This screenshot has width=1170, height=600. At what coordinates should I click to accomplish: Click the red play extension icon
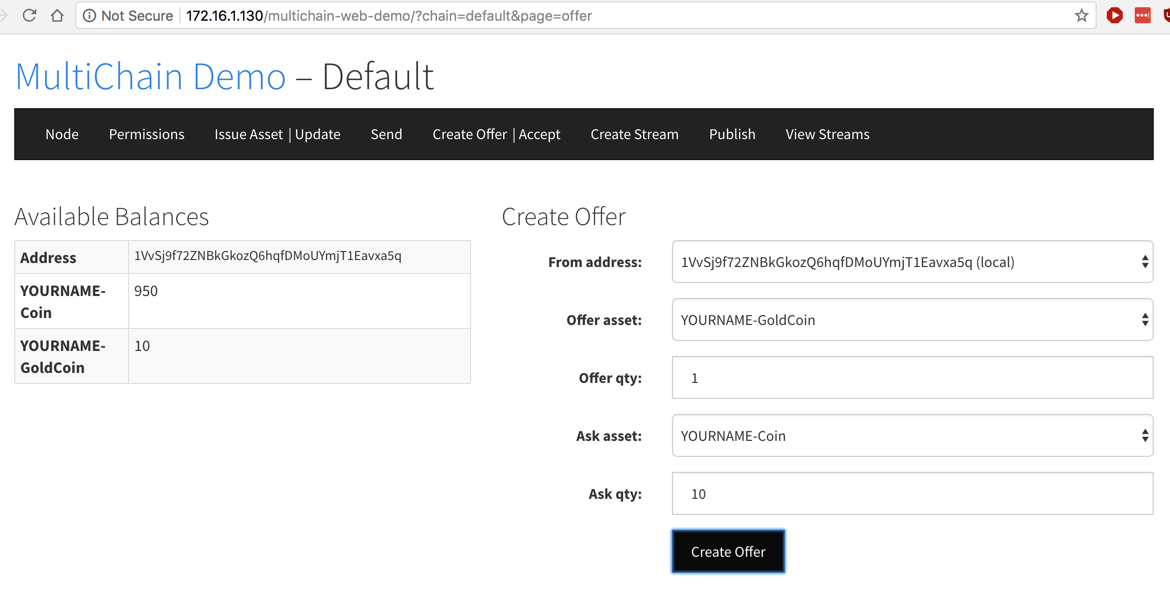(1114, 16)
